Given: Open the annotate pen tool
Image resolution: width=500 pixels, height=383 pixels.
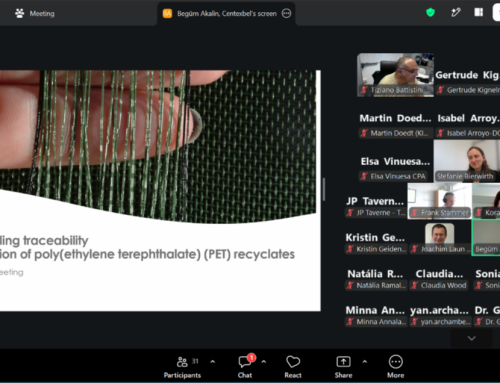Looking at the screenshot, I should point(455,13).
